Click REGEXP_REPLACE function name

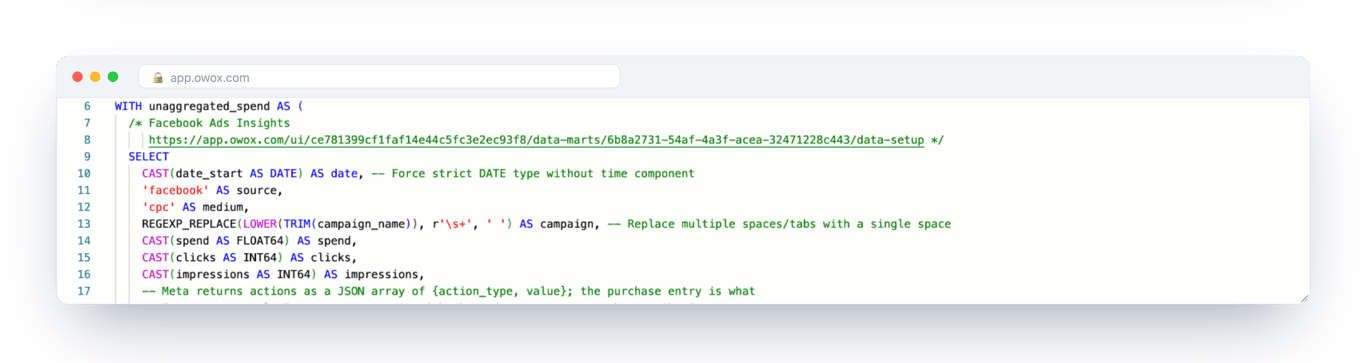coord(189,224)
